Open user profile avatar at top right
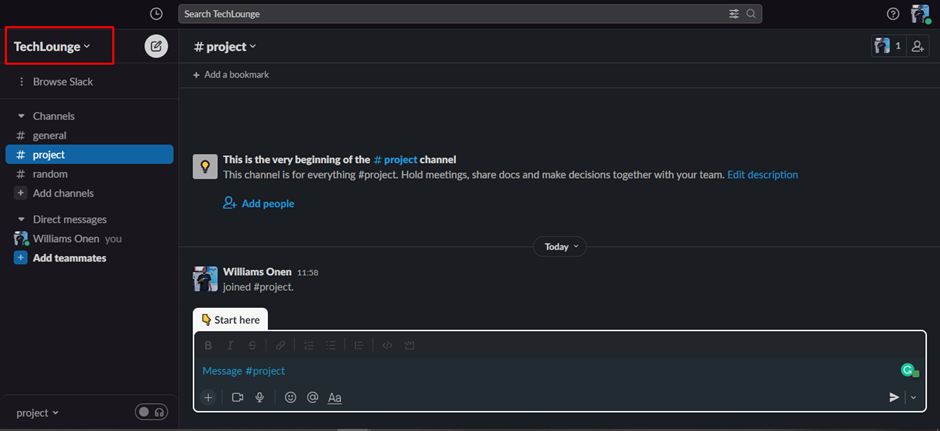The height and width of the screenshot is (431, 940). coord(920,14)
